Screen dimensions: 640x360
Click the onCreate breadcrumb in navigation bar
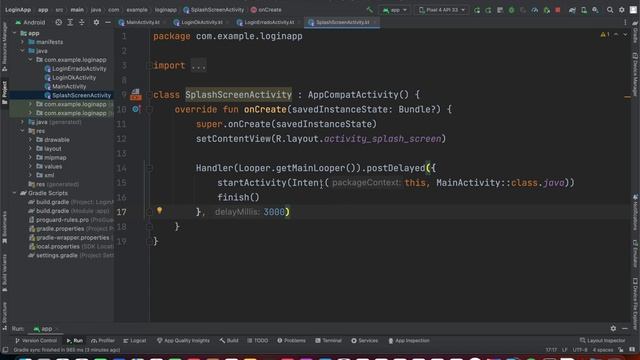[266, 10]
